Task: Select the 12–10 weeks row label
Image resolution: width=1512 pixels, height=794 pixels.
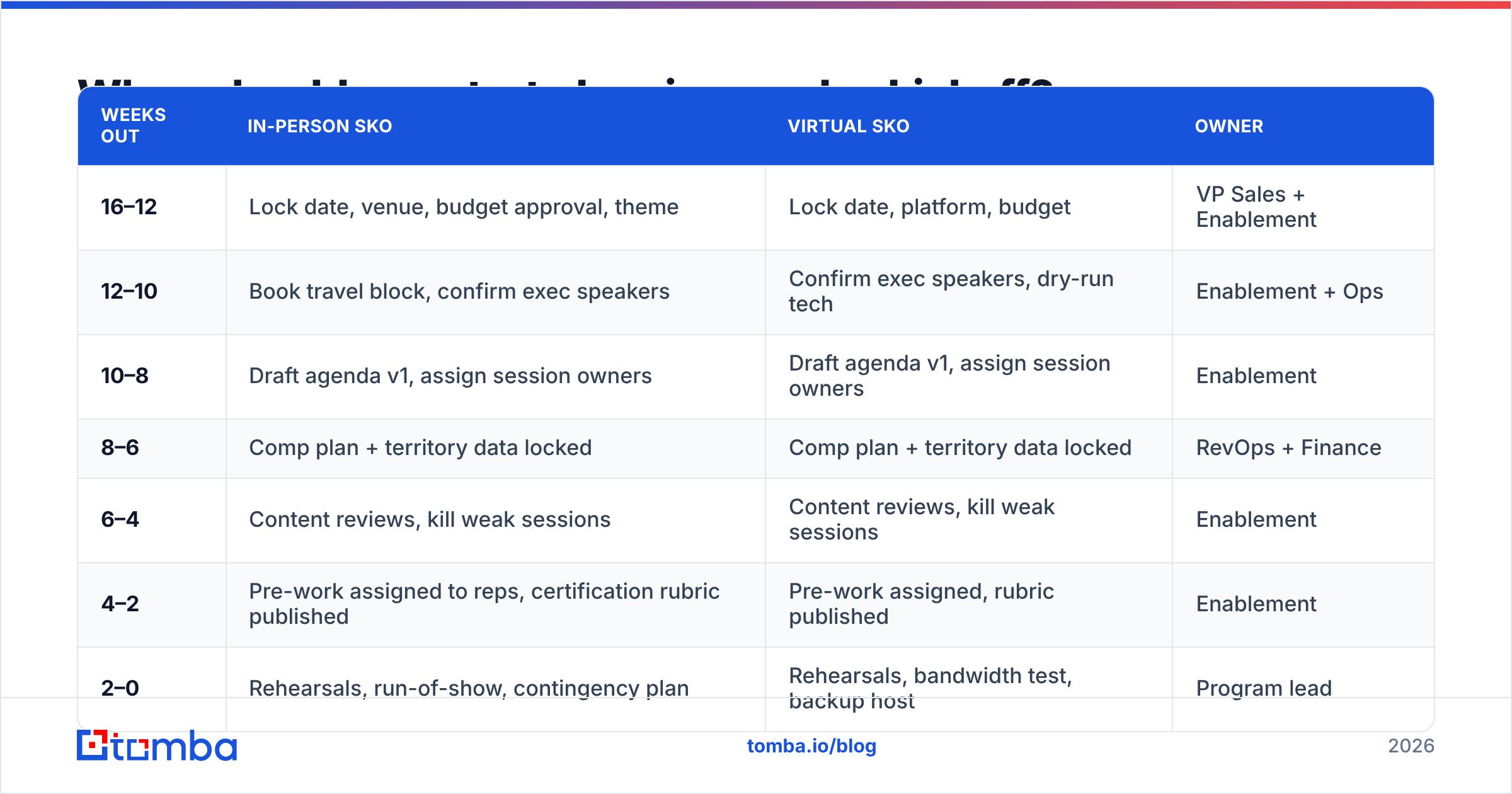Action: point(129,291)
